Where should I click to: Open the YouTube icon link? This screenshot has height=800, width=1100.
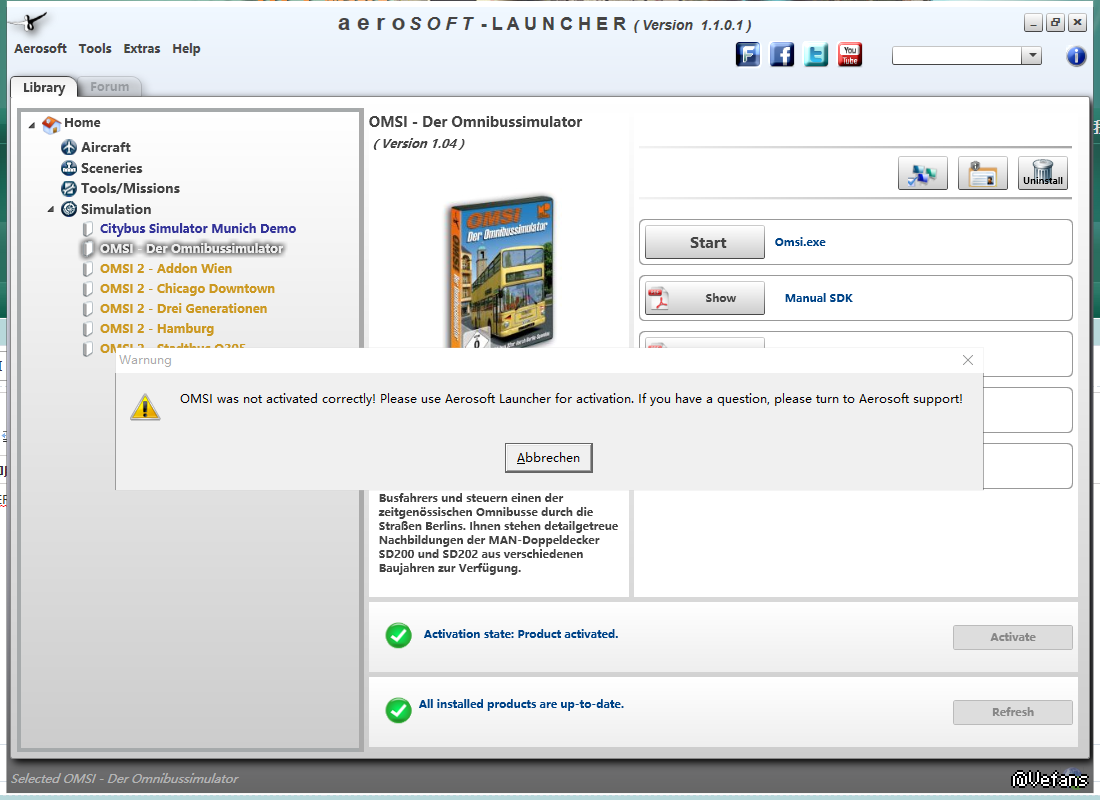(x=850, y=54)
